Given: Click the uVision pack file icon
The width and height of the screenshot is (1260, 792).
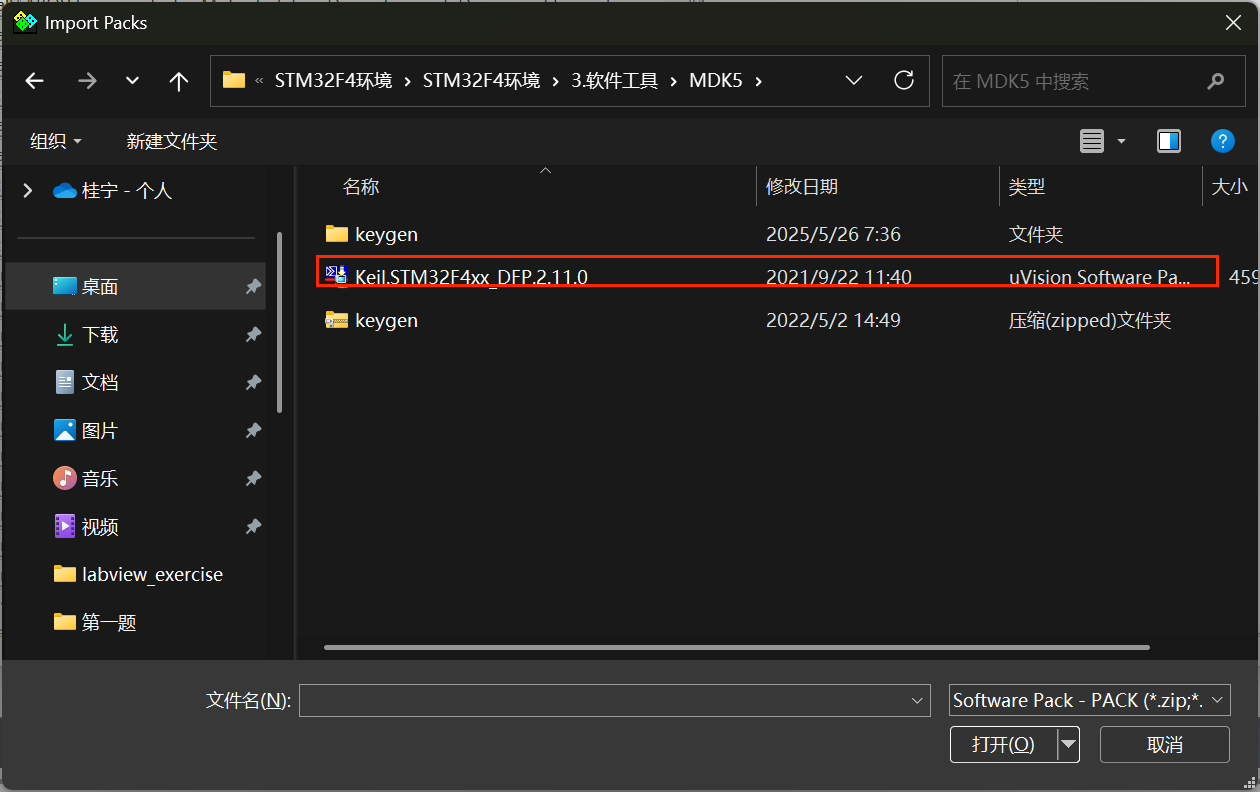Looking at the screenshot, I should click(x=336, y=277).
